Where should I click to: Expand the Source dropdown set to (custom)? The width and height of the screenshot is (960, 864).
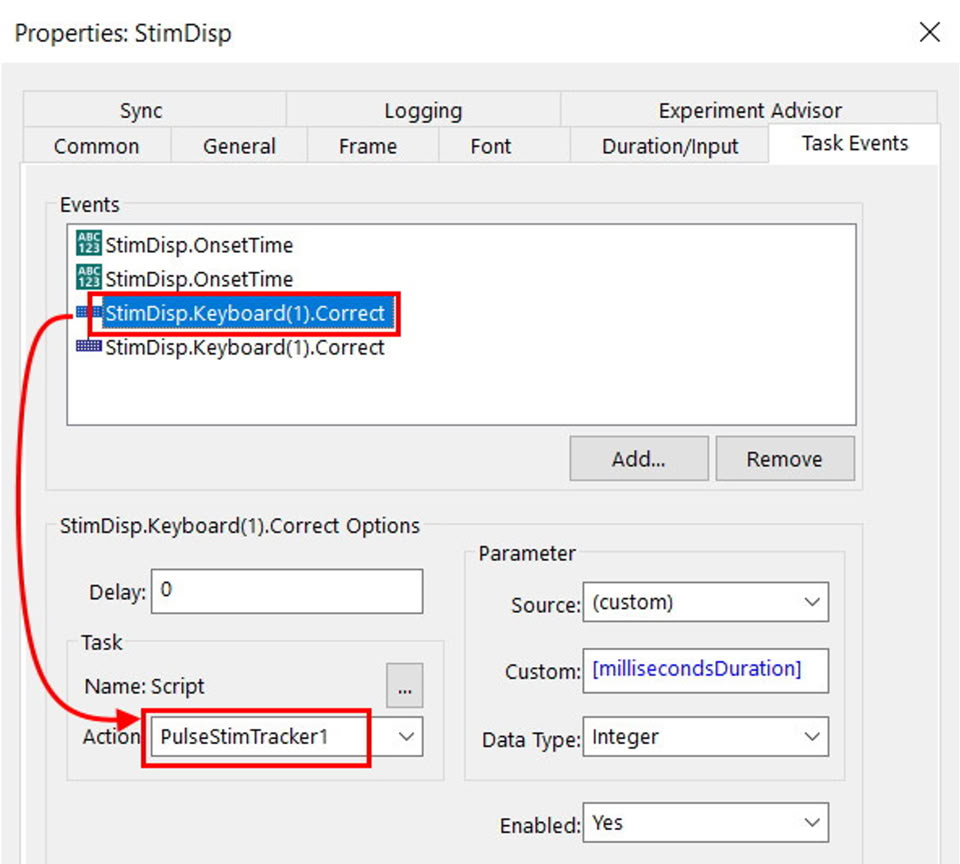coord(705,603)
